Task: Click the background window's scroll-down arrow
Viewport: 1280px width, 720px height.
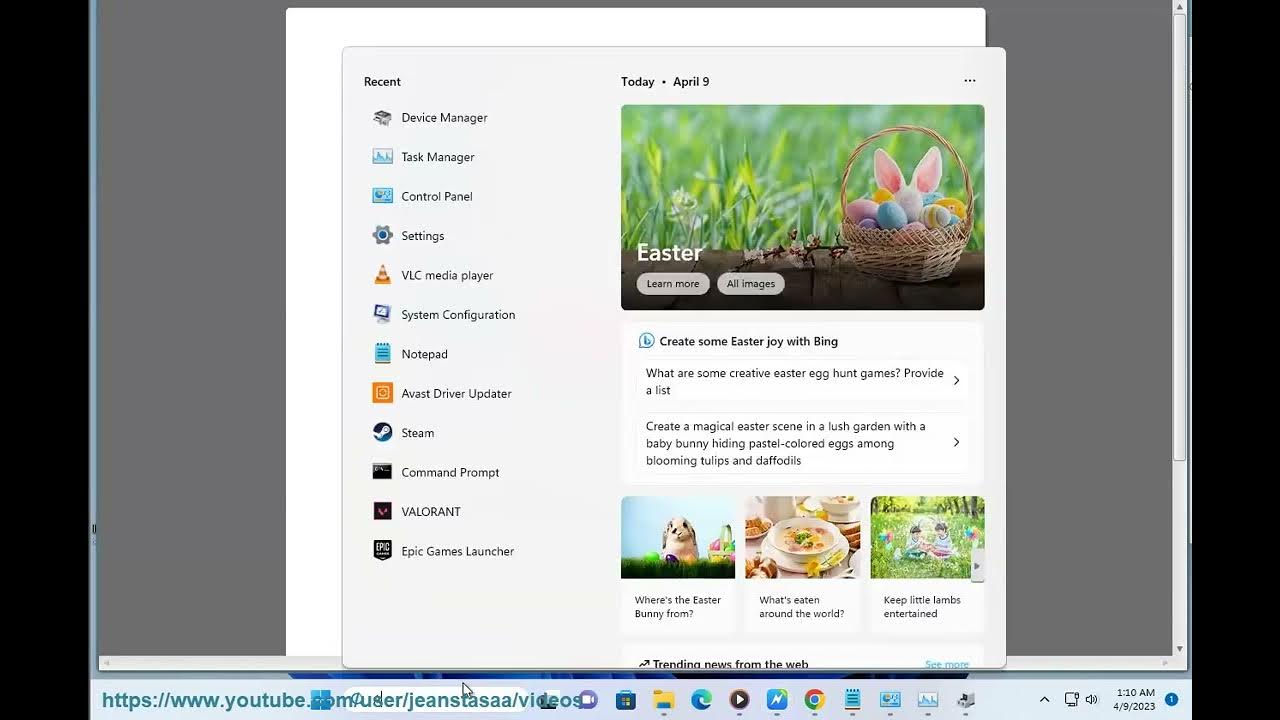Action: (x=1180, y=649)
